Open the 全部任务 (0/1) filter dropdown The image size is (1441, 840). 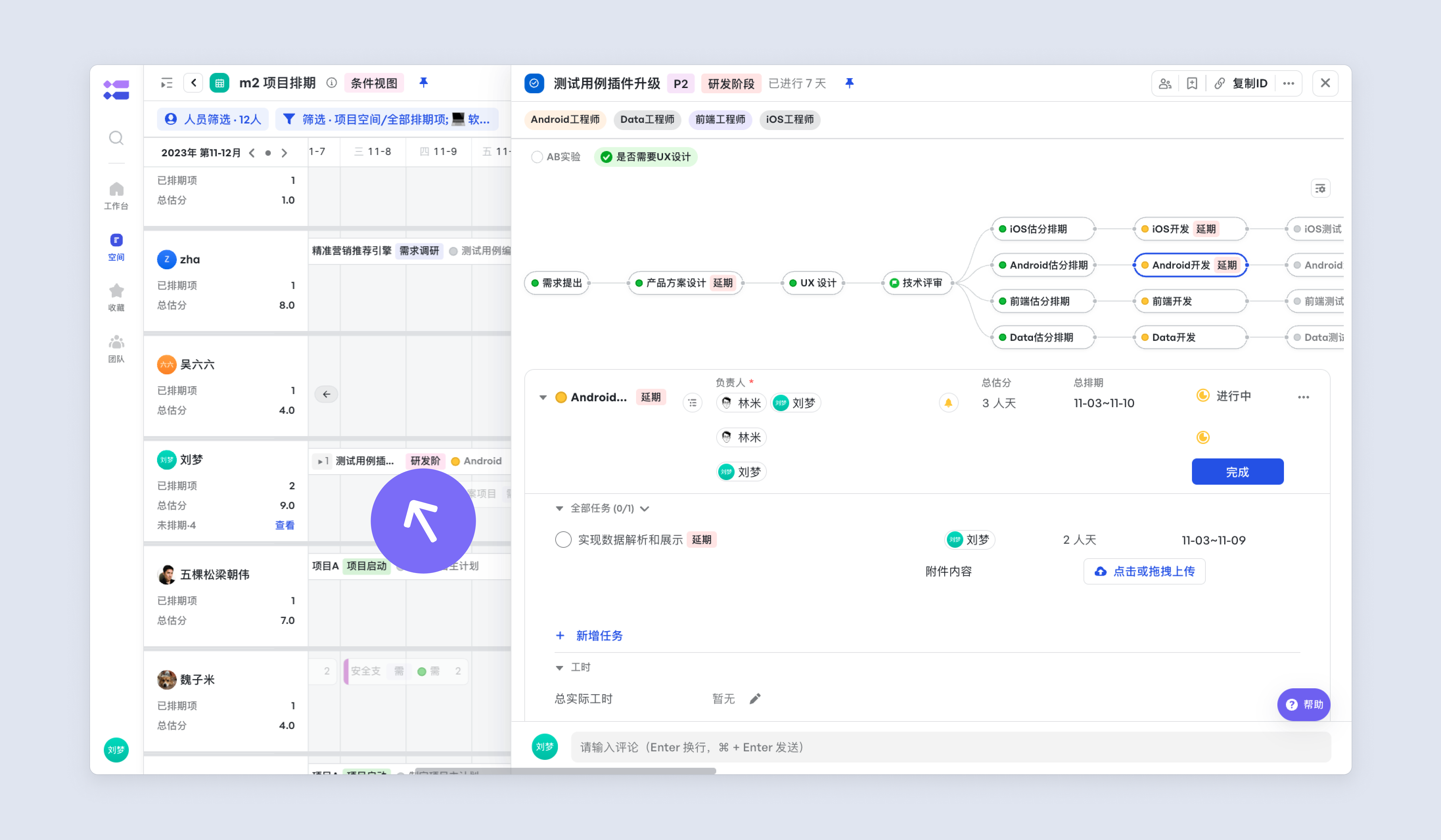coord(645,509)
